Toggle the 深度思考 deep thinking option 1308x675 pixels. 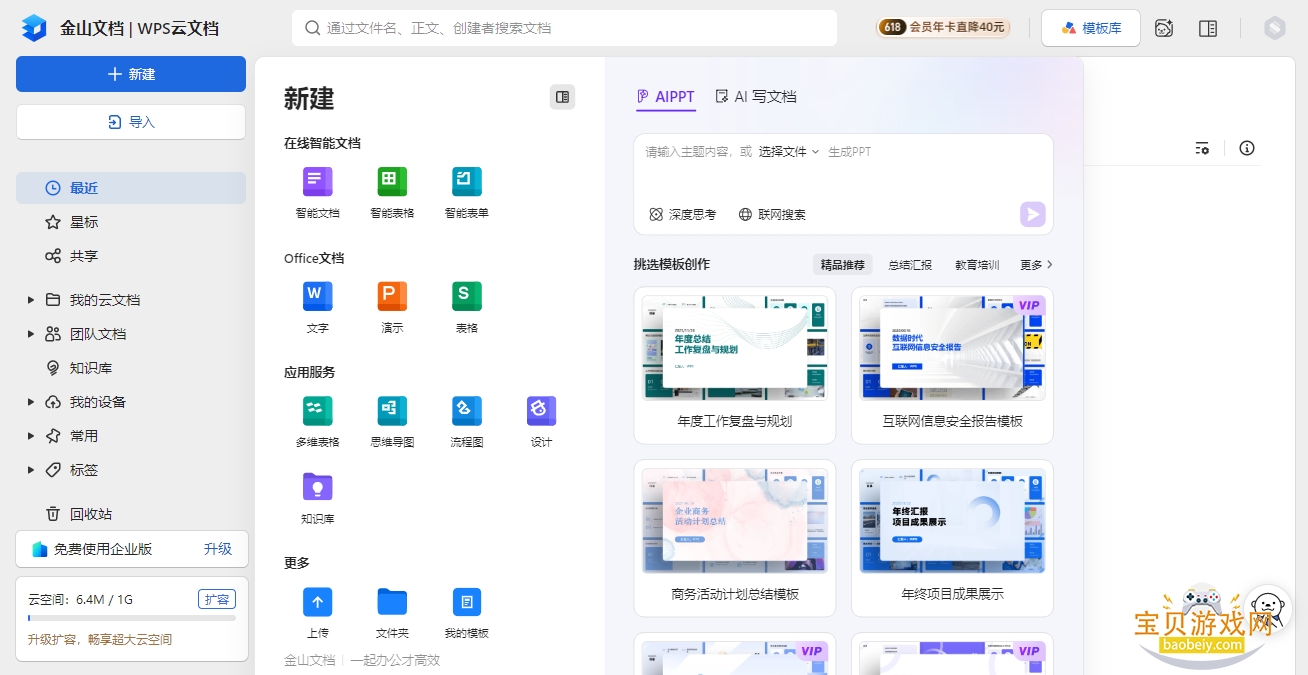point(683,214)
